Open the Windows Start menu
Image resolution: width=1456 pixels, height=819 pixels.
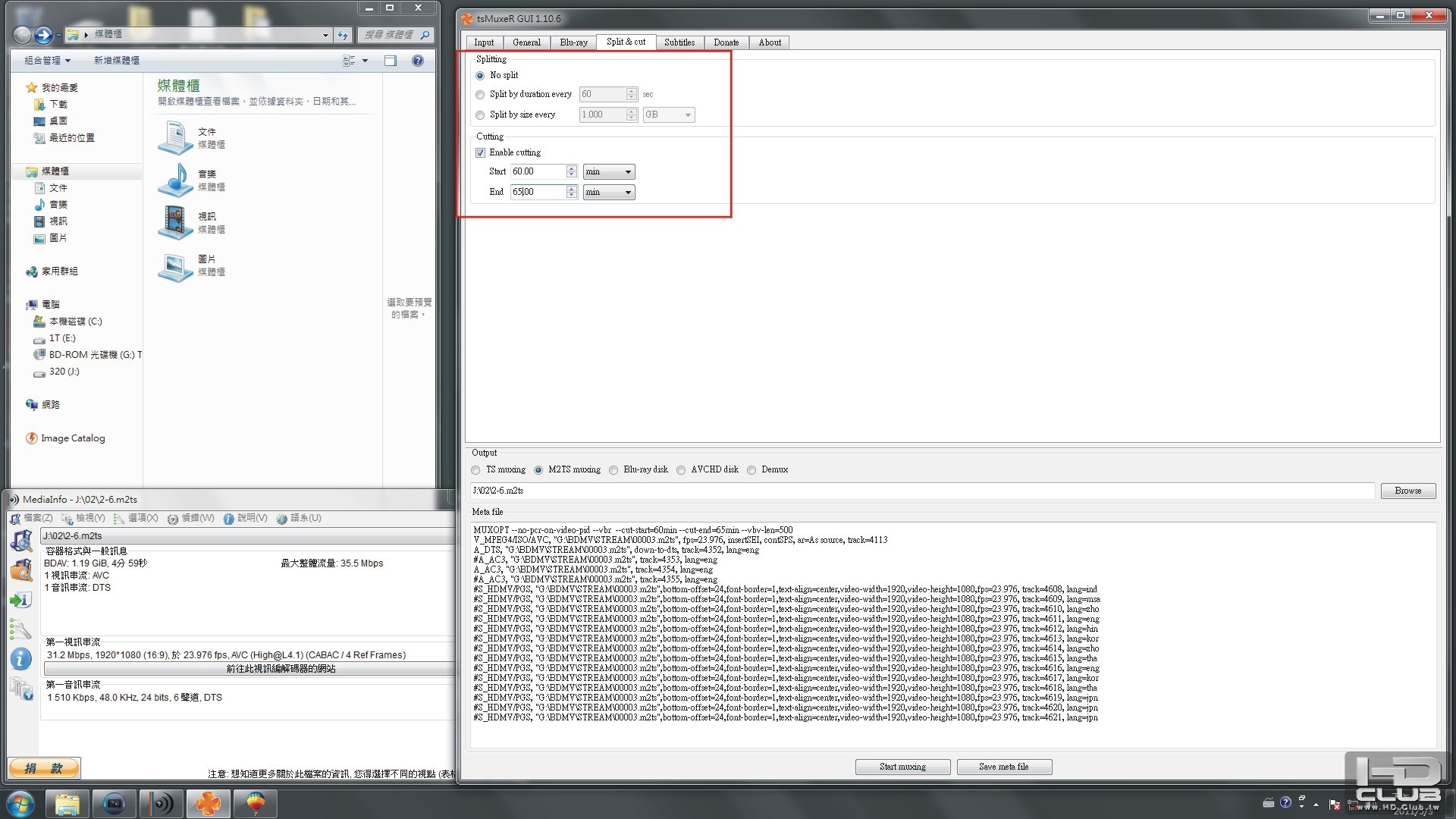(x=20, y=803)
